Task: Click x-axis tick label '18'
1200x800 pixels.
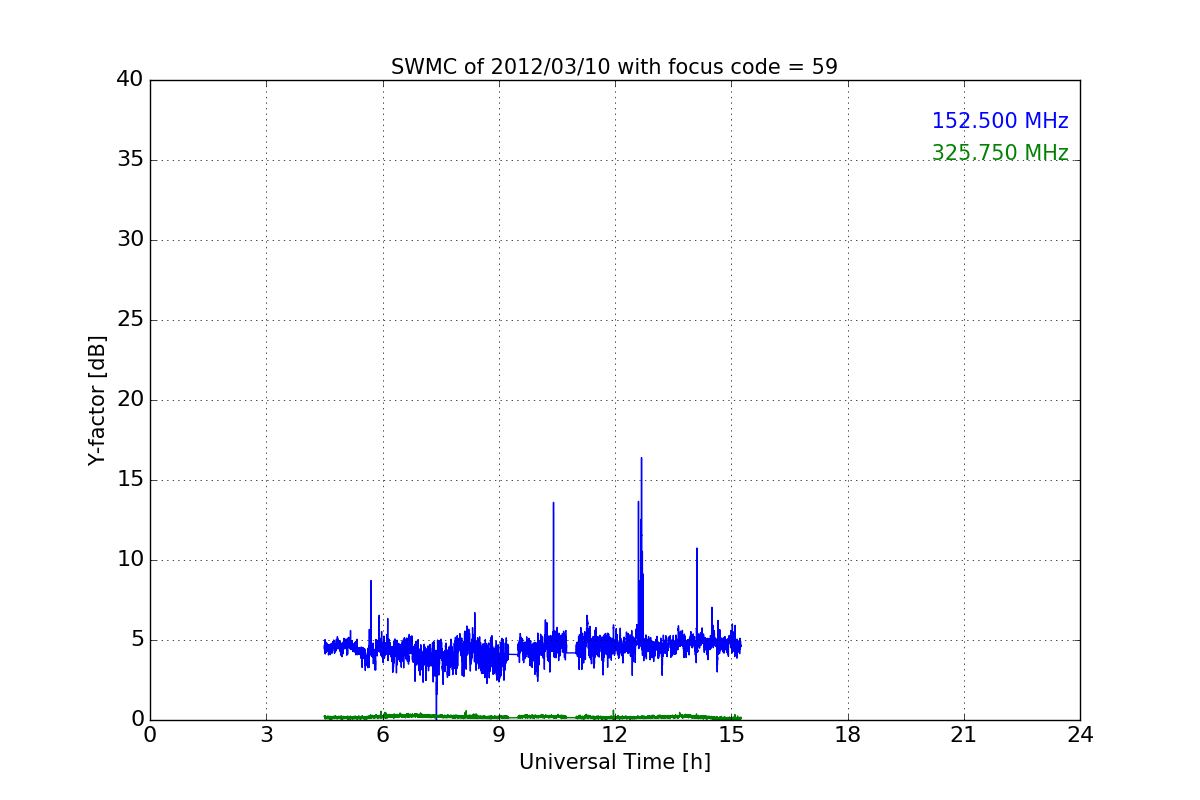Action: (x=848, y=735)
